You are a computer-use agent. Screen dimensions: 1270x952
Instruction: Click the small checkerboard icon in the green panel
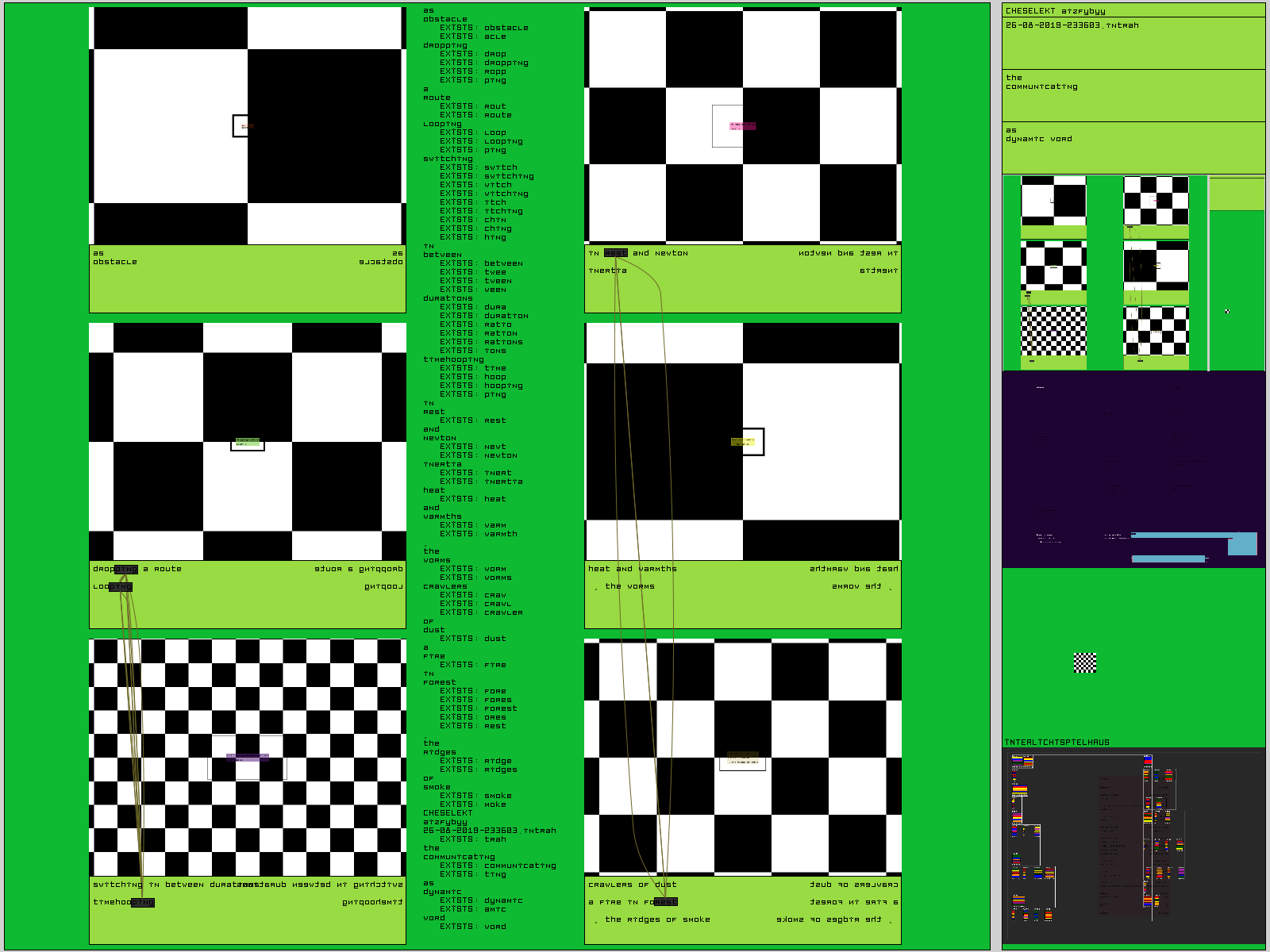coord(1085,662)
